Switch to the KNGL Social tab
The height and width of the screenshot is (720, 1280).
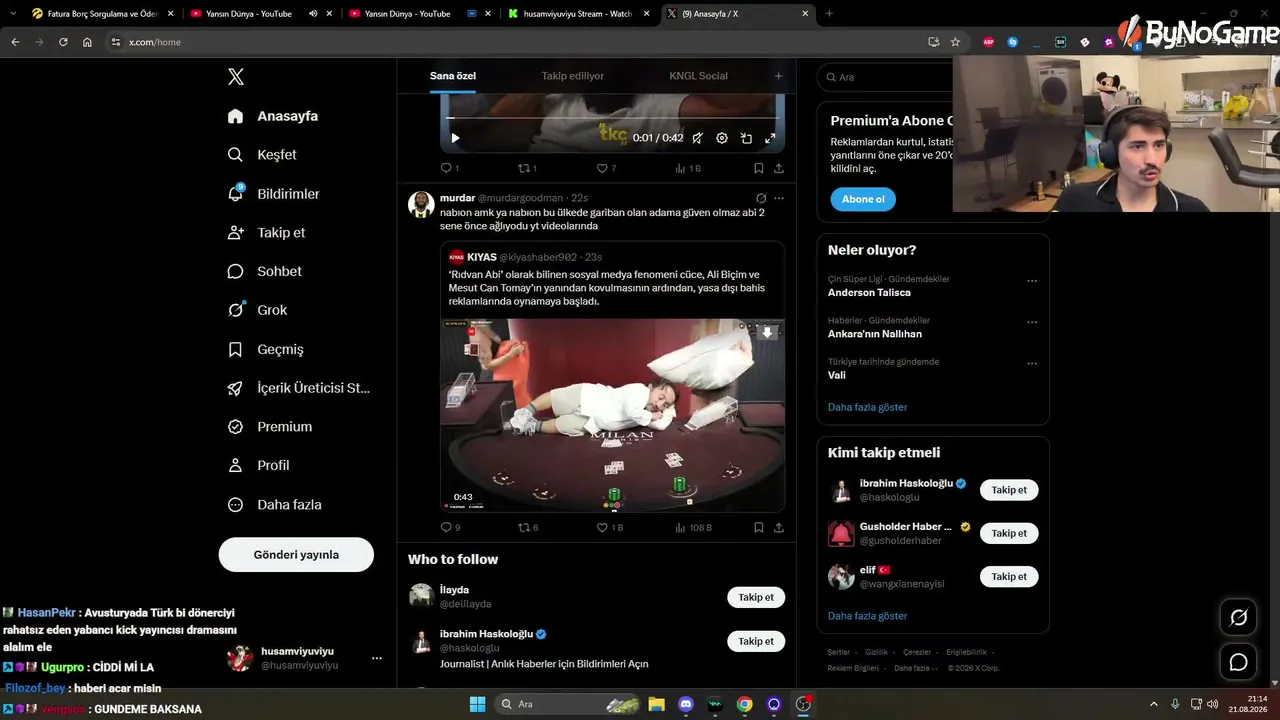click(x=699, y=76)
